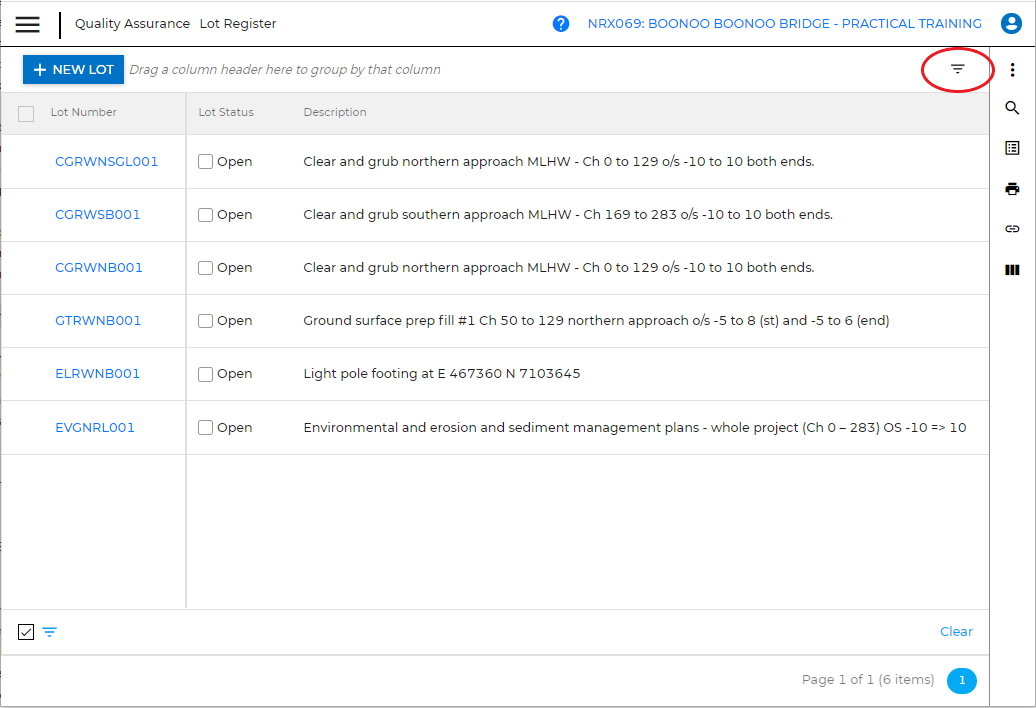Click the search magnifier icon in the right sidebar

(1012, 108)
